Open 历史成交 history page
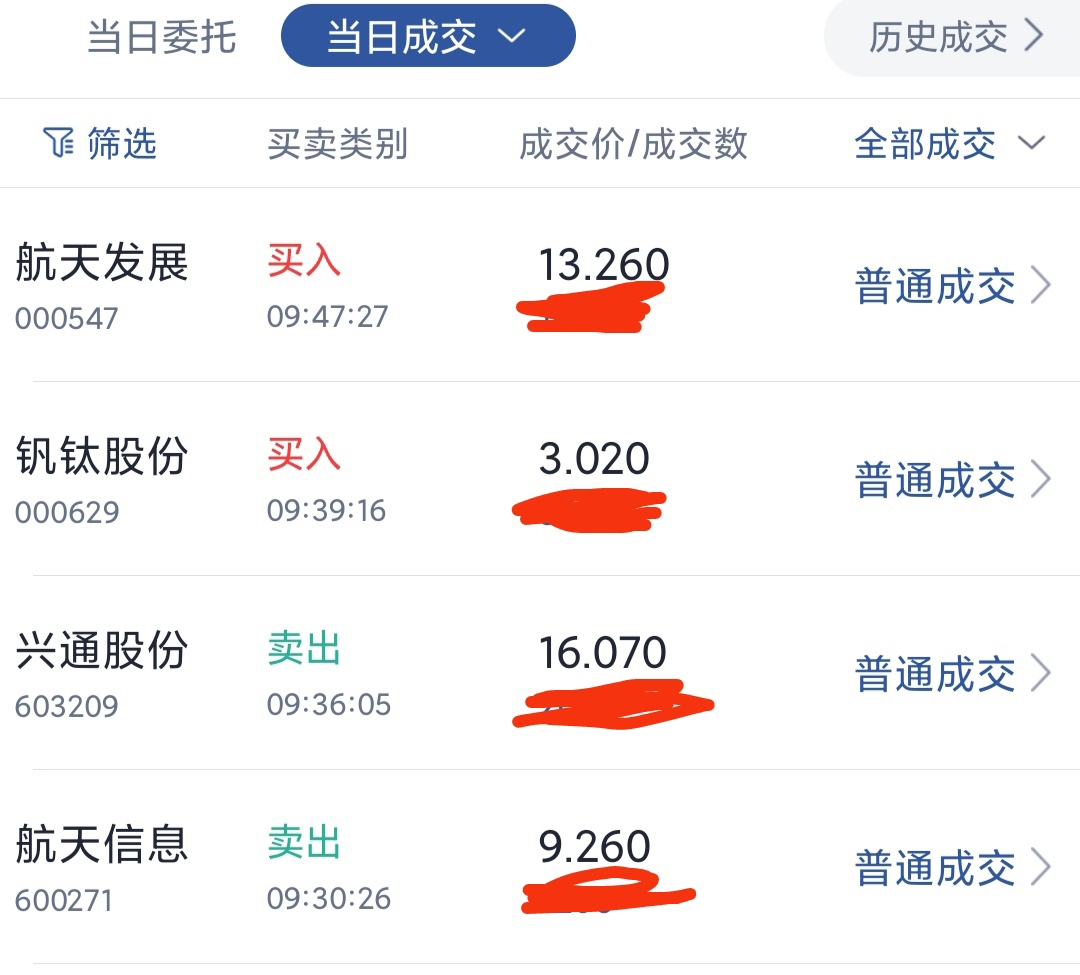The height and width of the screenshot is (975, 1080). [938, 37]
